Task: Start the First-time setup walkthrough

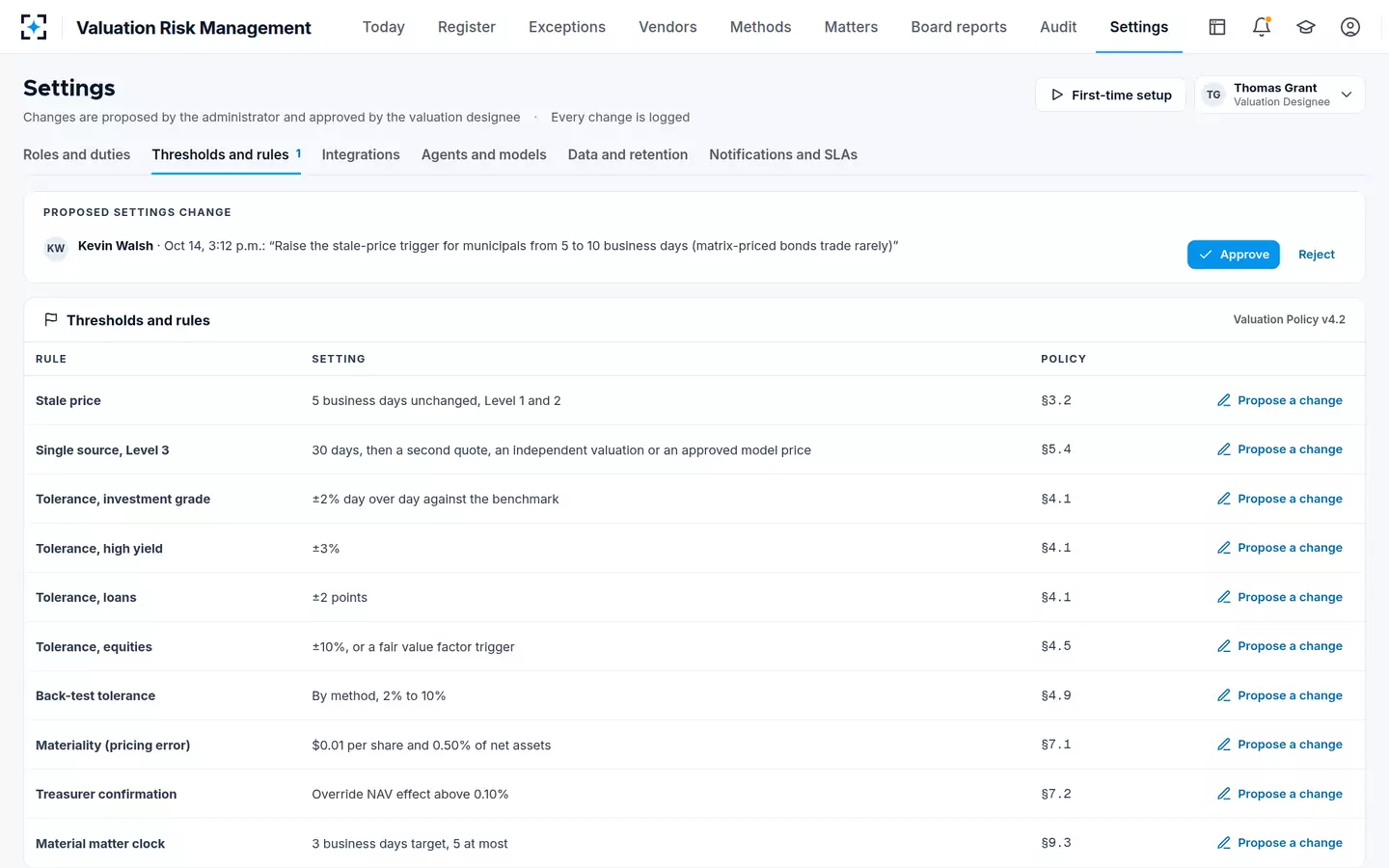Action: pyautogui.click(x=1110, y=95)
